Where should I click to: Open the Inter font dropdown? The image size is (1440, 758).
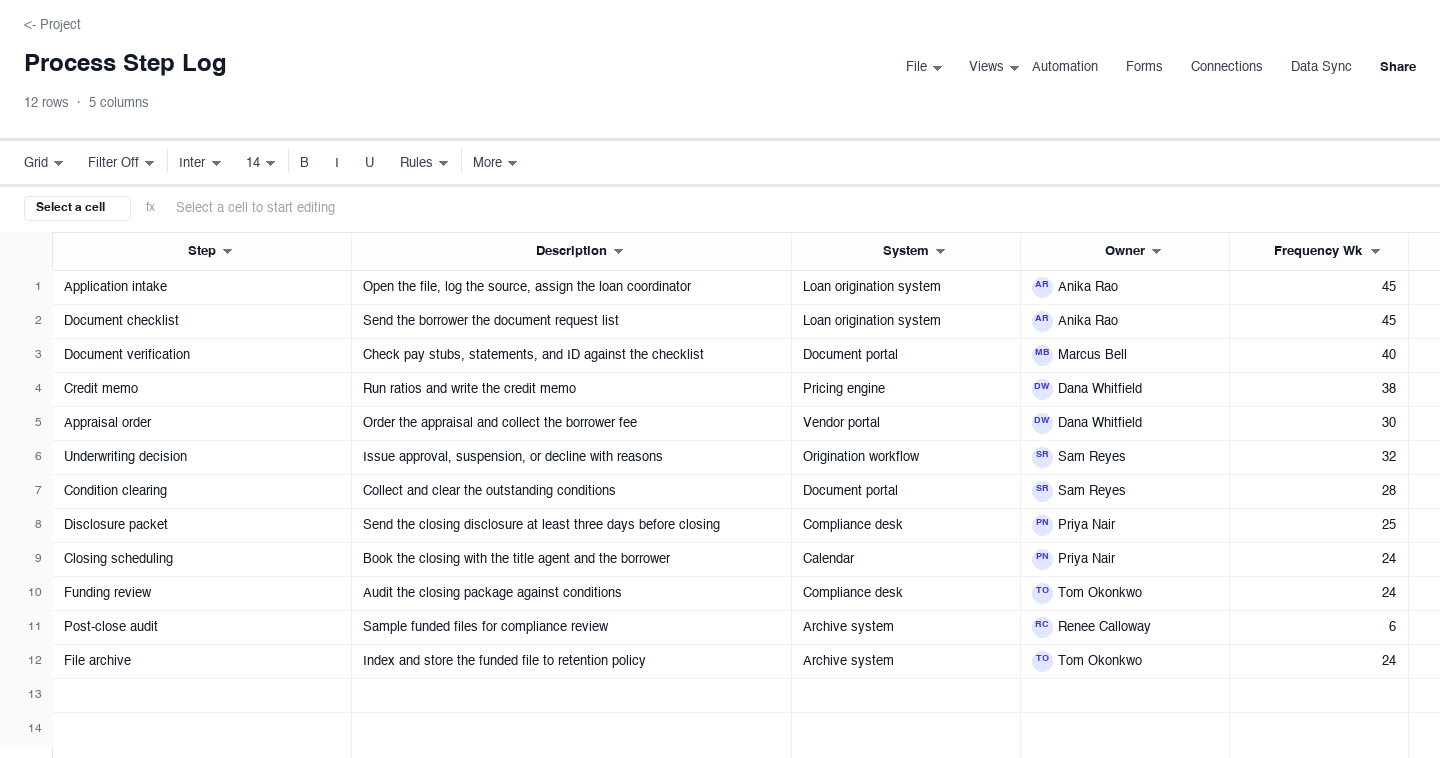200,162
